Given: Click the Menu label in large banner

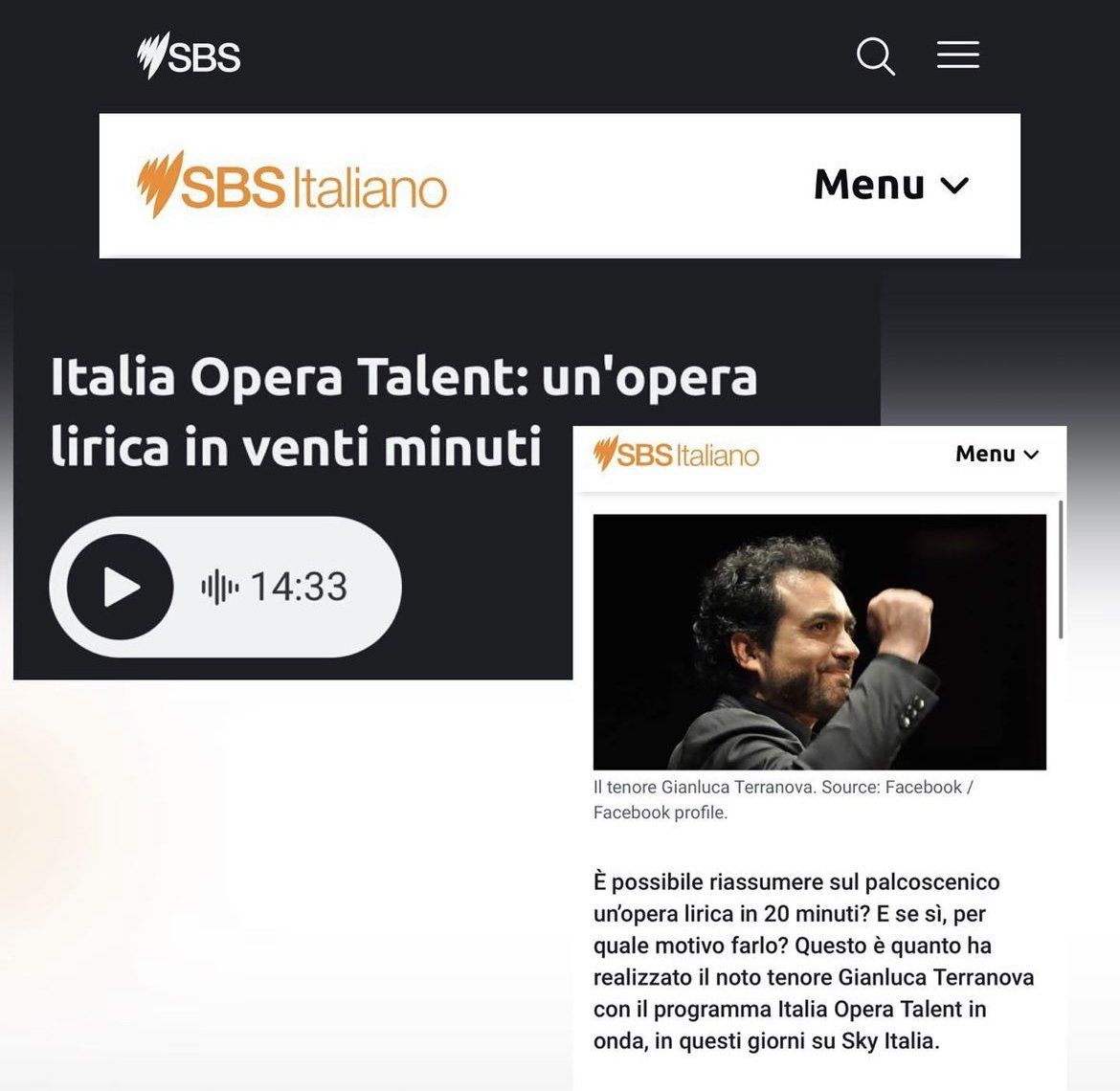Looking at the screenshot, I should coord(869,185).
